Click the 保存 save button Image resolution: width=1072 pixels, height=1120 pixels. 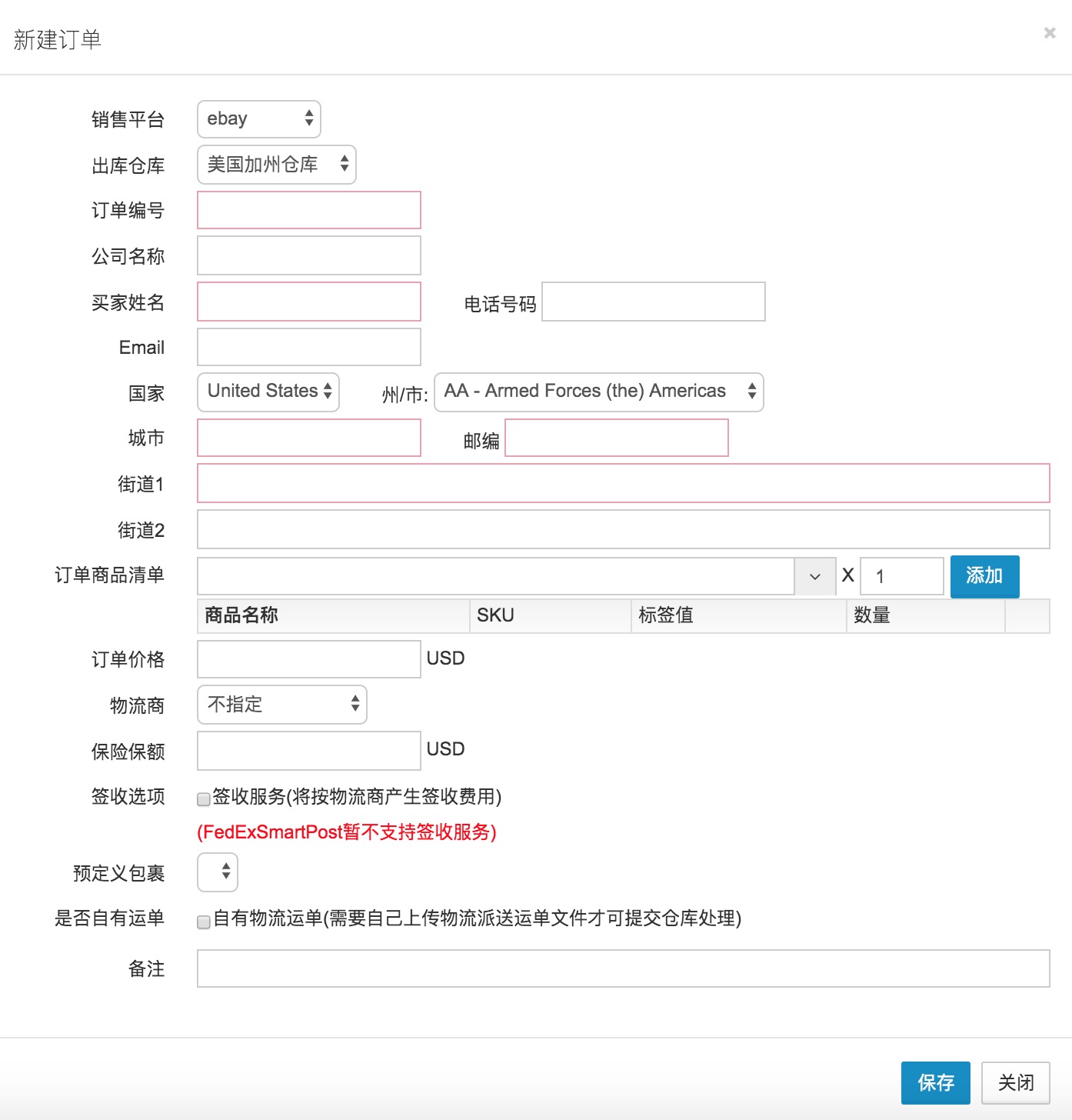point(935,1082)
